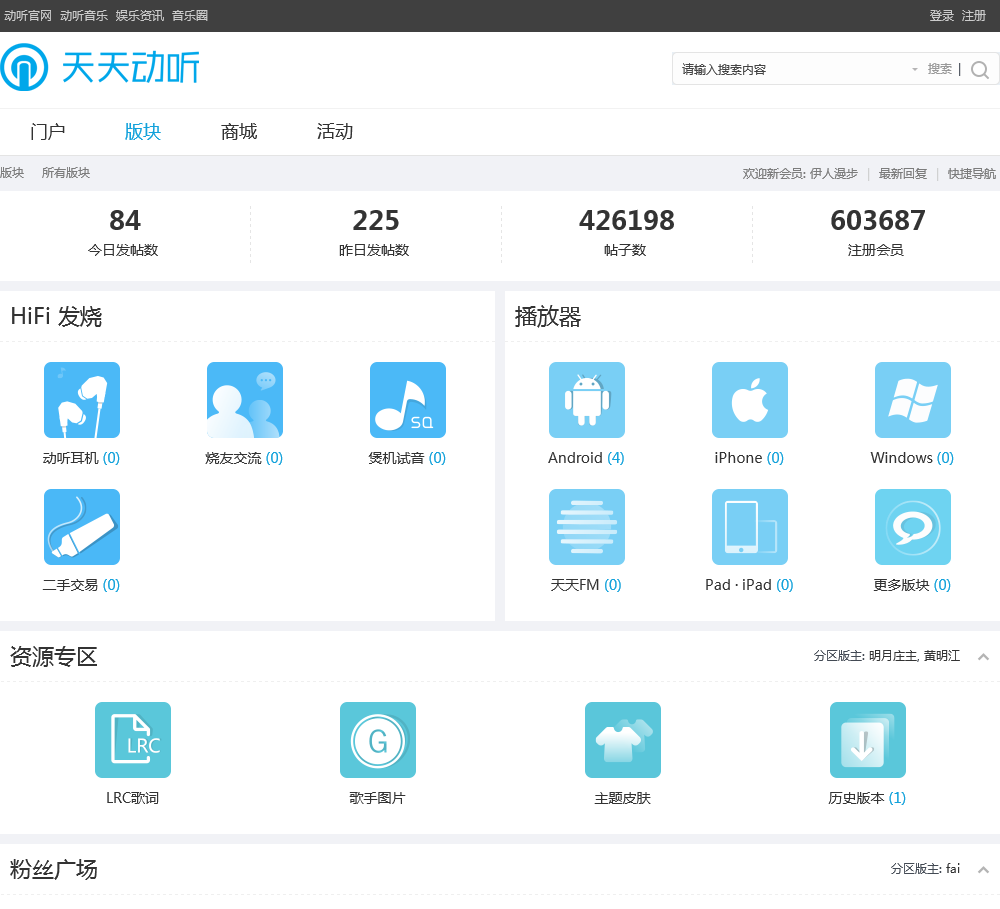
Task: Click the 烧友交流 (0) text link
Action: click(244, 458)
